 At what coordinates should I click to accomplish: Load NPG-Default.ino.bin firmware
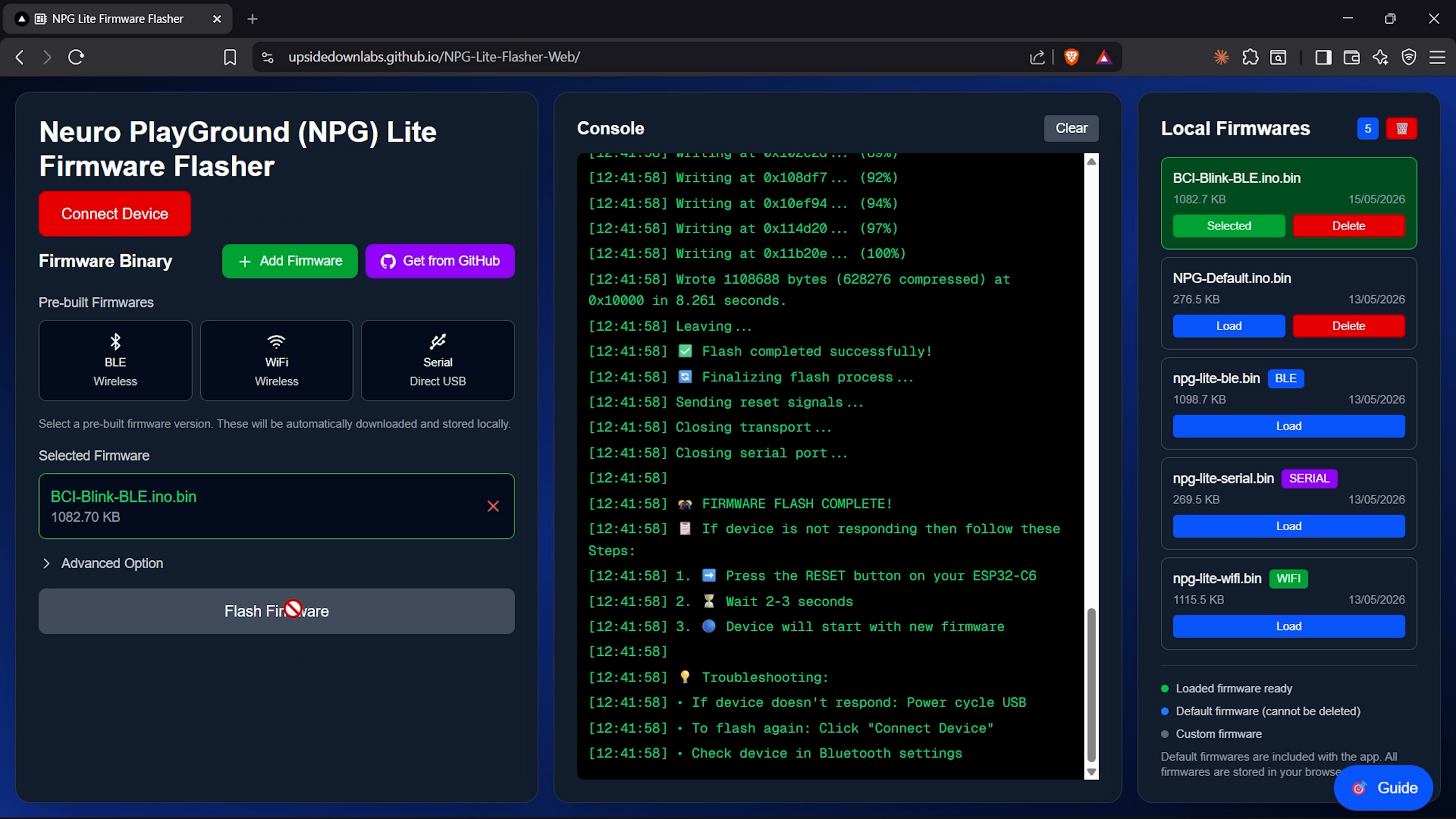1229,326
